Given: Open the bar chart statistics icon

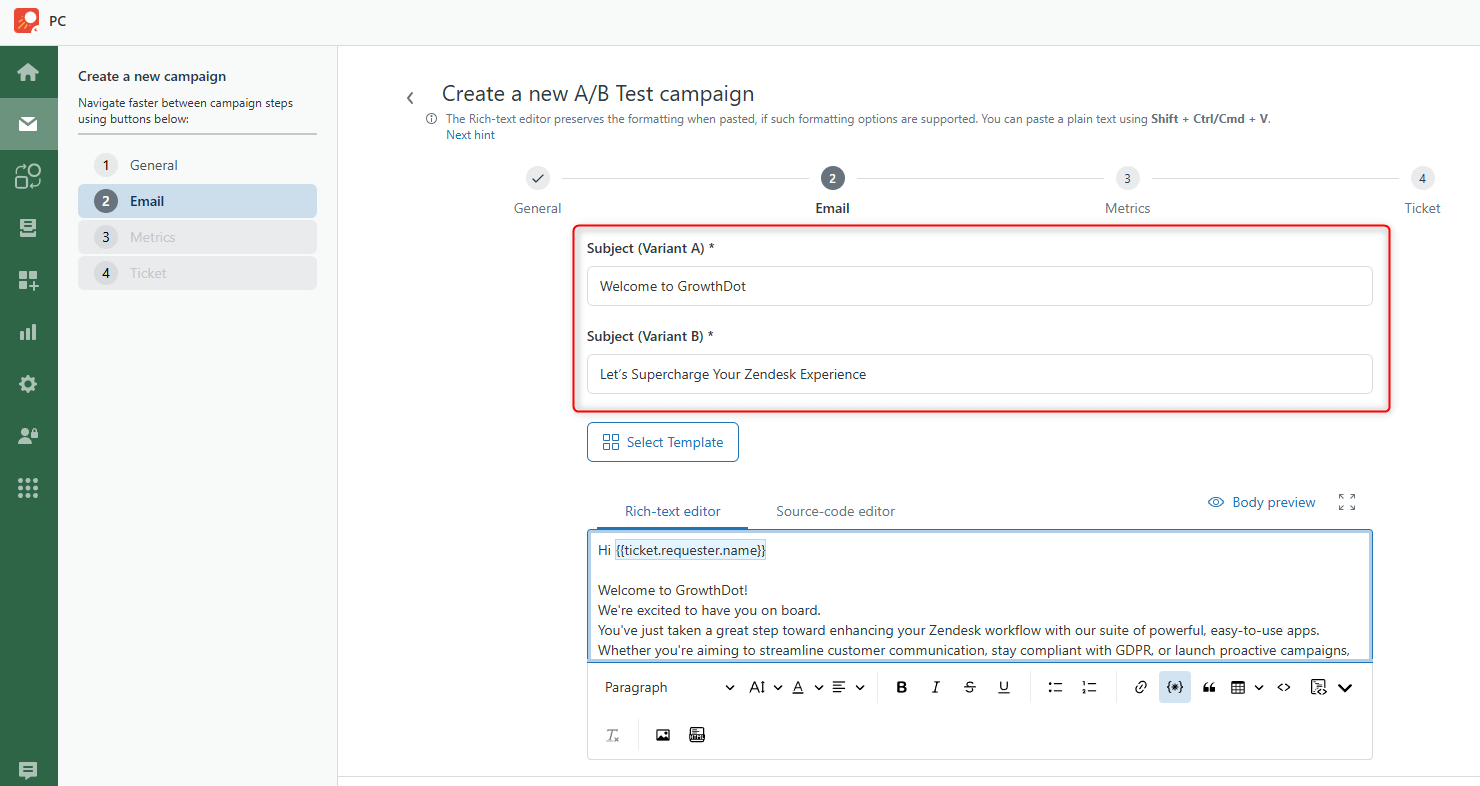Looking at the screenshot, I should (28, 332).
